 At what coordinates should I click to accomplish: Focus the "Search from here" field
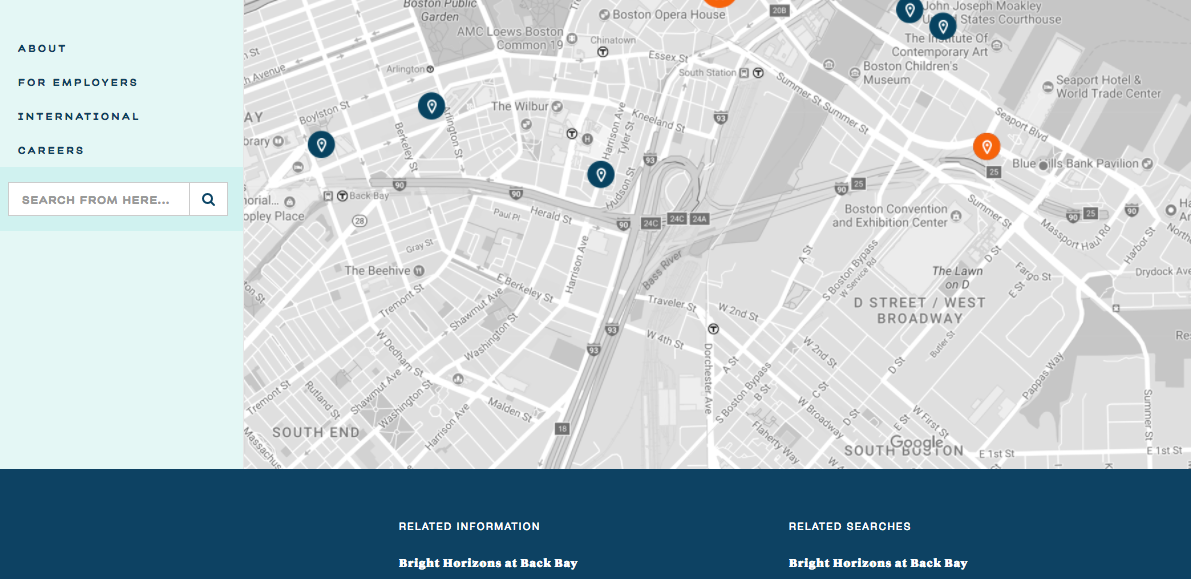pyautogui.click(x=99, y=199)
